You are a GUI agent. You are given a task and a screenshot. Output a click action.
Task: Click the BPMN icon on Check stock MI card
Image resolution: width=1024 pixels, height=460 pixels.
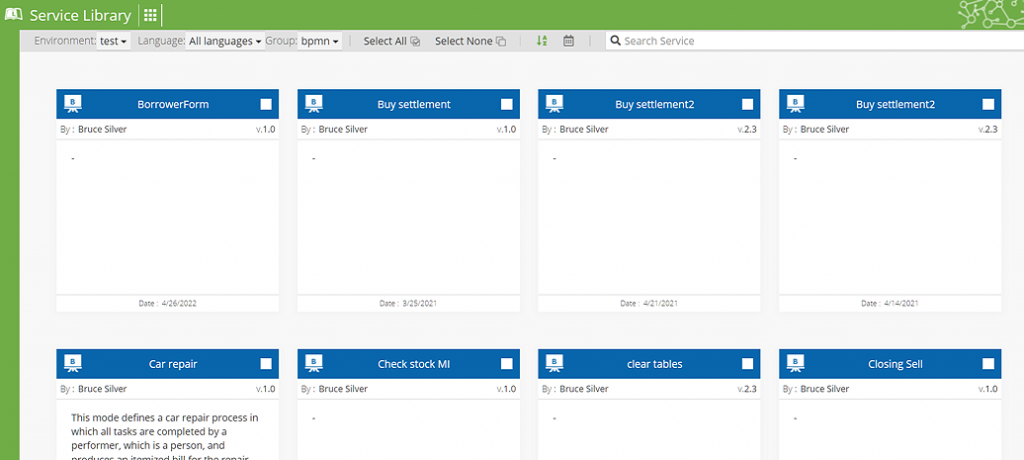[314, 364]
